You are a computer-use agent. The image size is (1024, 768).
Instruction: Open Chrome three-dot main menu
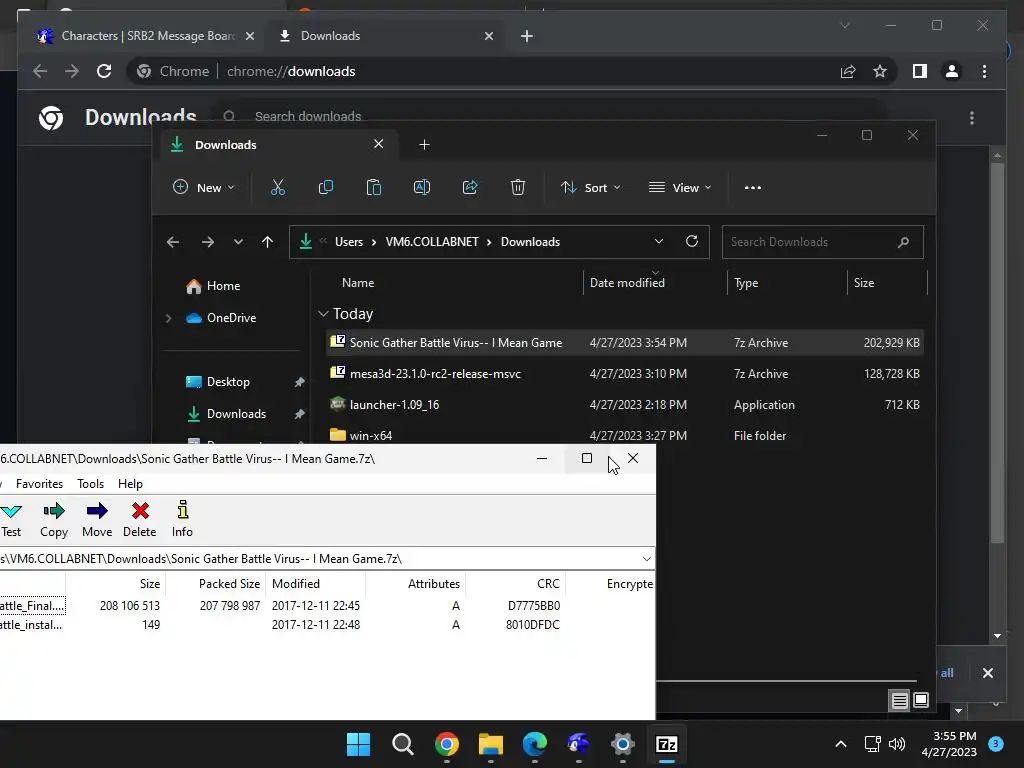point(984,71)
